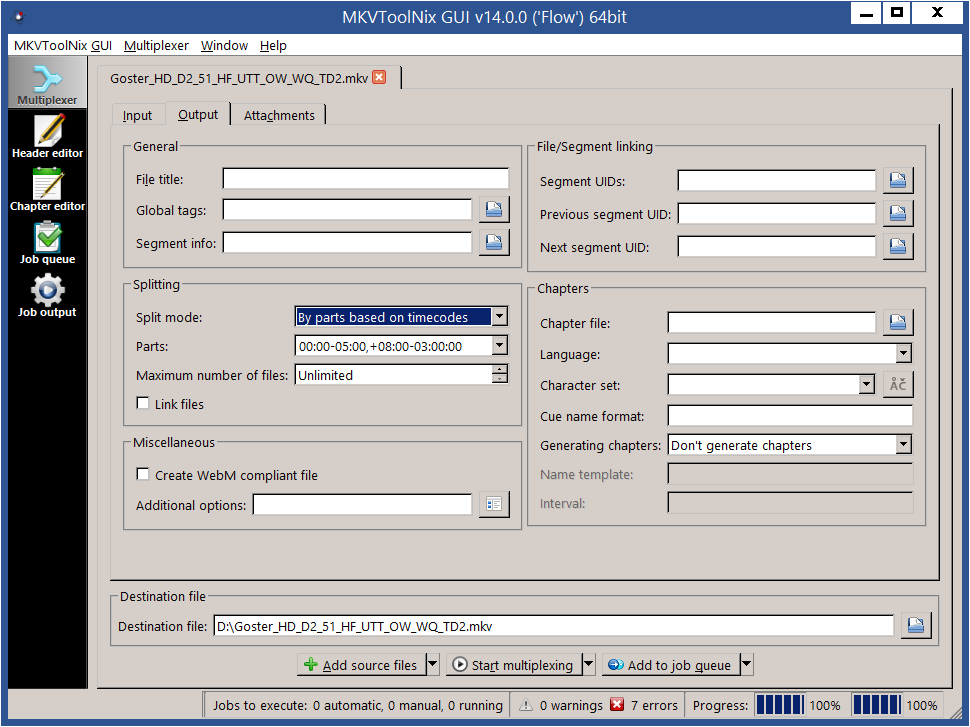Browse for Global tags file
The width and height of the screenshot is (970, 727).
494,210
